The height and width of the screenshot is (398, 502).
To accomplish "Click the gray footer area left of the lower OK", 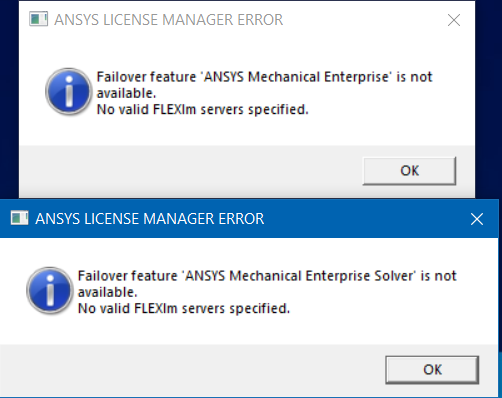I will coord(192,370).
